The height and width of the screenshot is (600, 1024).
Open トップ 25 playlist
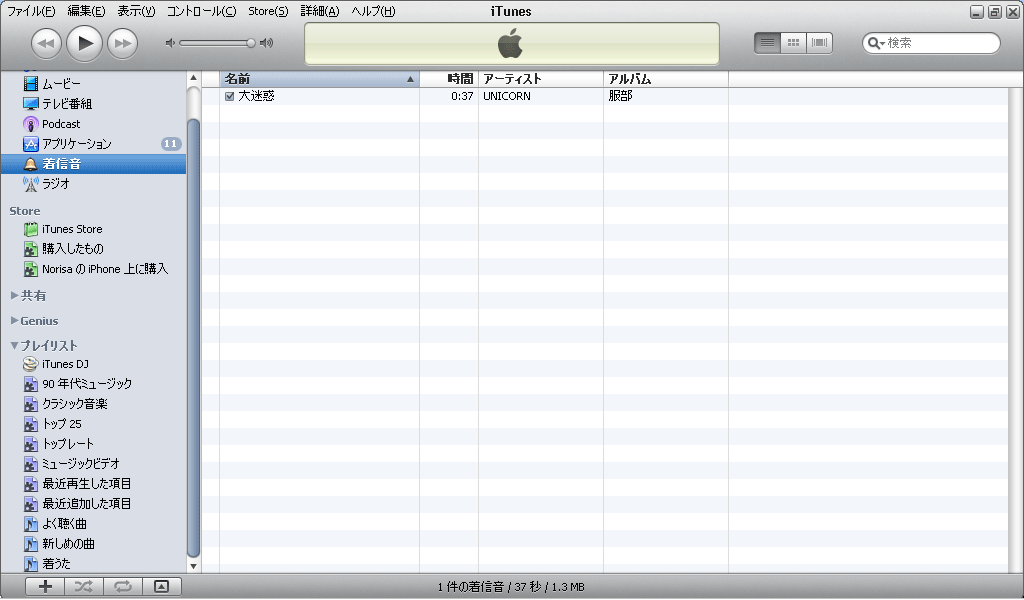click(x=93, y=424)
